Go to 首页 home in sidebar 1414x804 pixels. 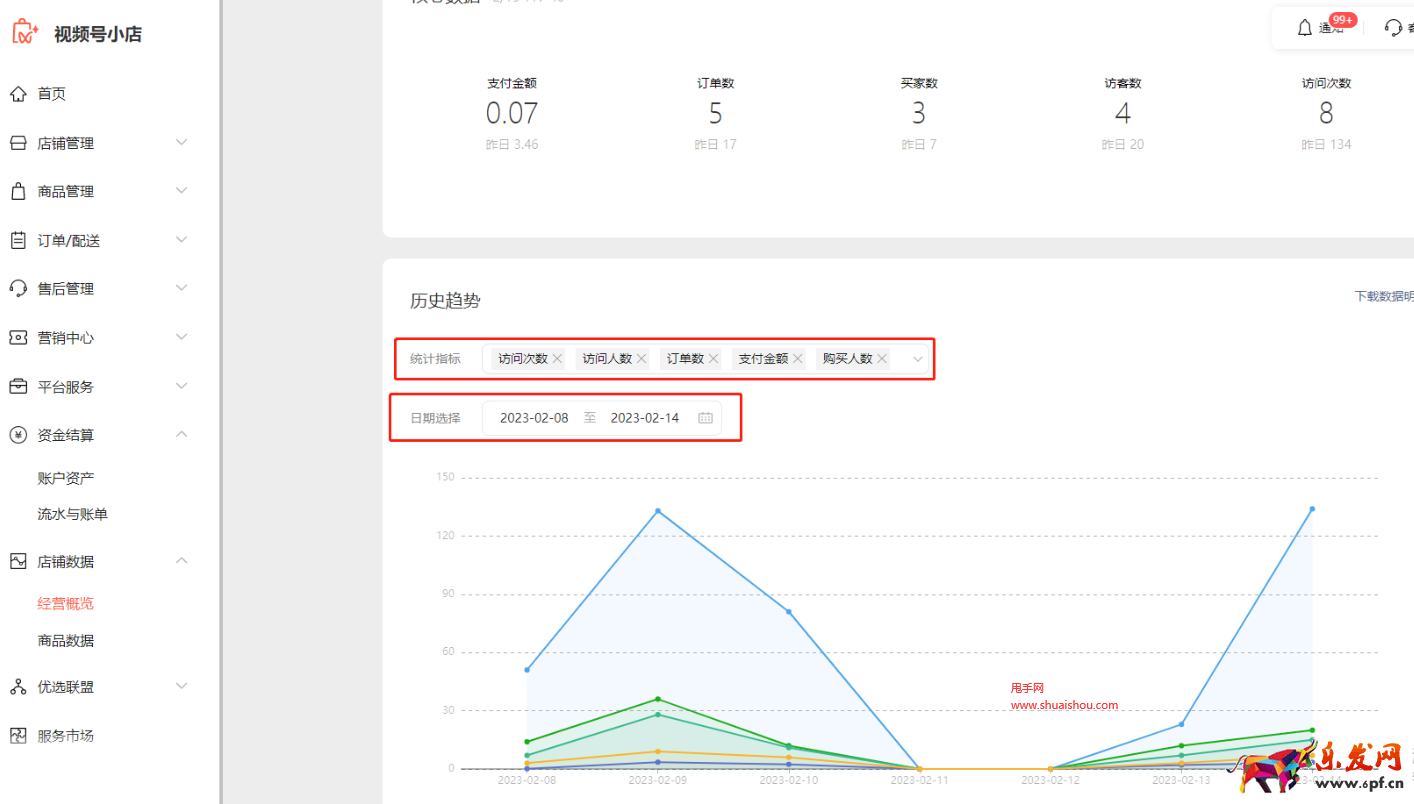click(x=52, y=94)
